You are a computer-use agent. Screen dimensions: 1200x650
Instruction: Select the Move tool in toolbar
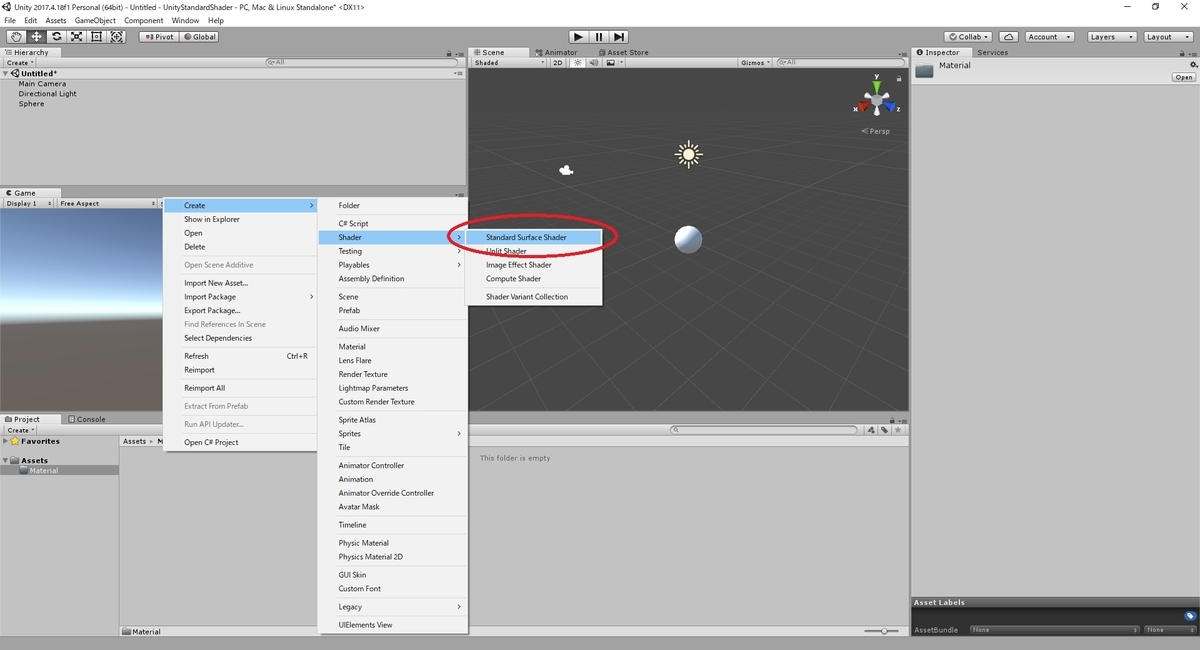36,37
